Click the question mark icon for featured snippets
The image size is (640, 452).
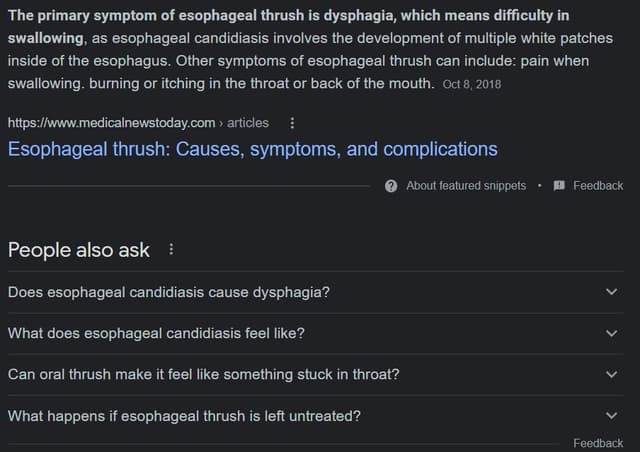[x=391, y=185]
